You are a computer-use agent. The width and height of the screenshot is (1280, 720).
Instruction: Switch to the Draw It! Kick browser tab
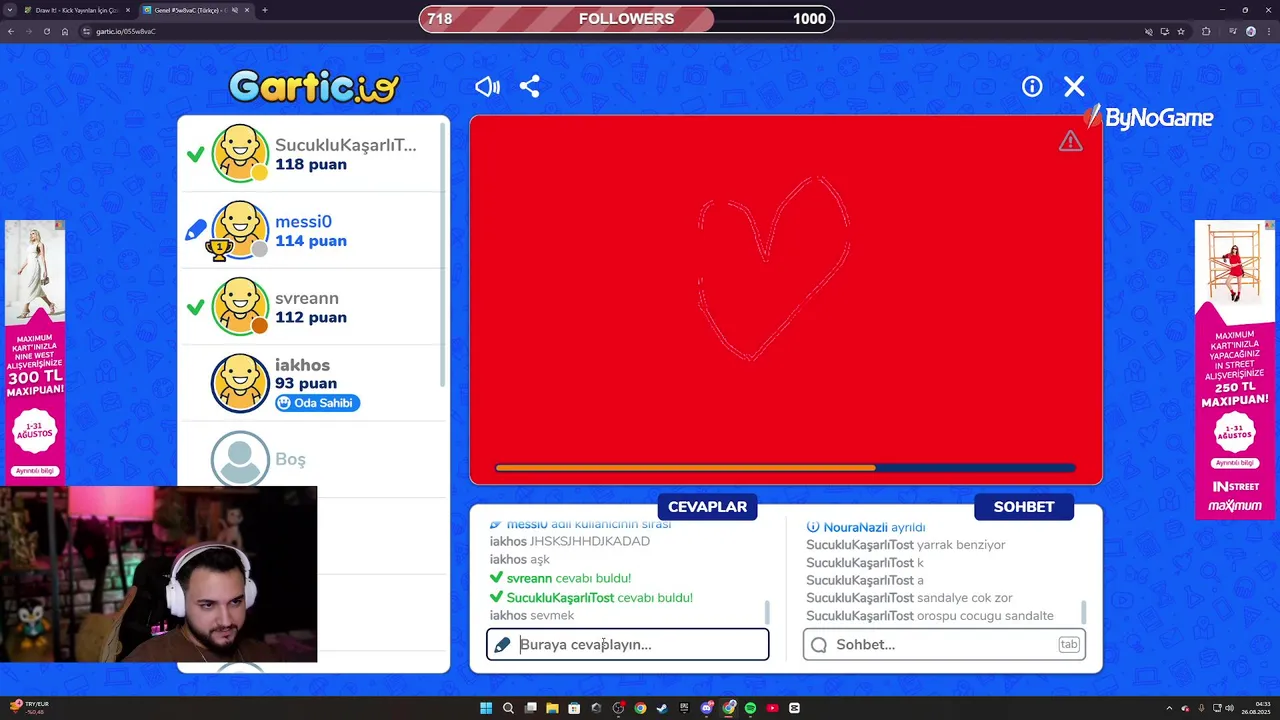(x=76, y=10)
